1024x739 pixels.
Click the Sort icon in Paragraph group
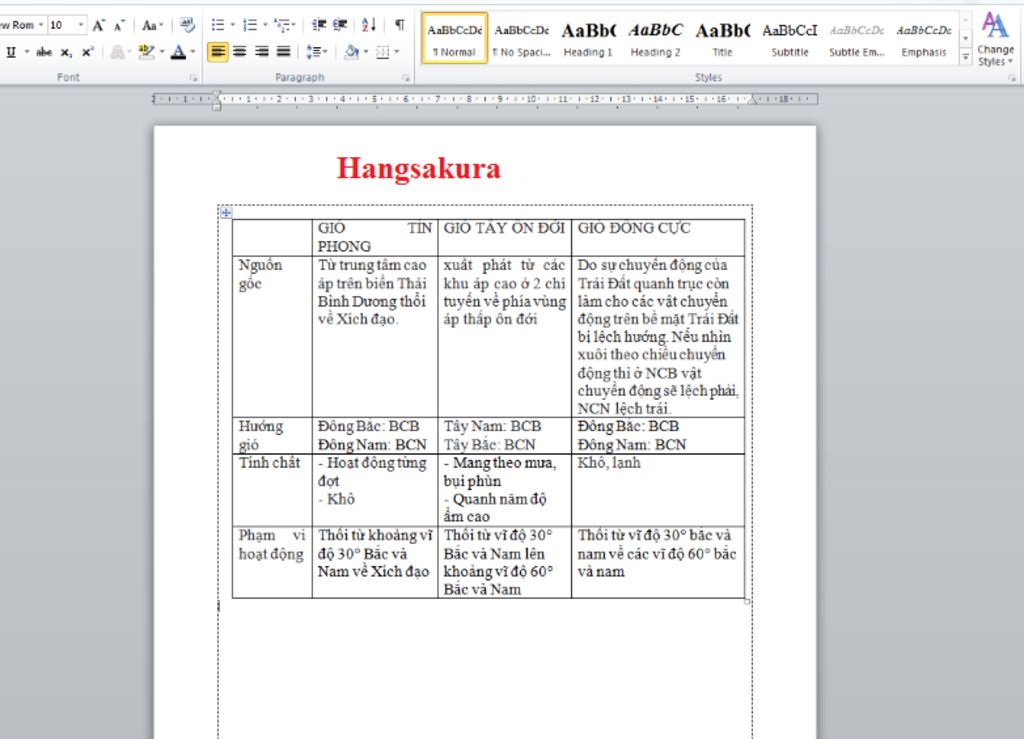[369, 25]
